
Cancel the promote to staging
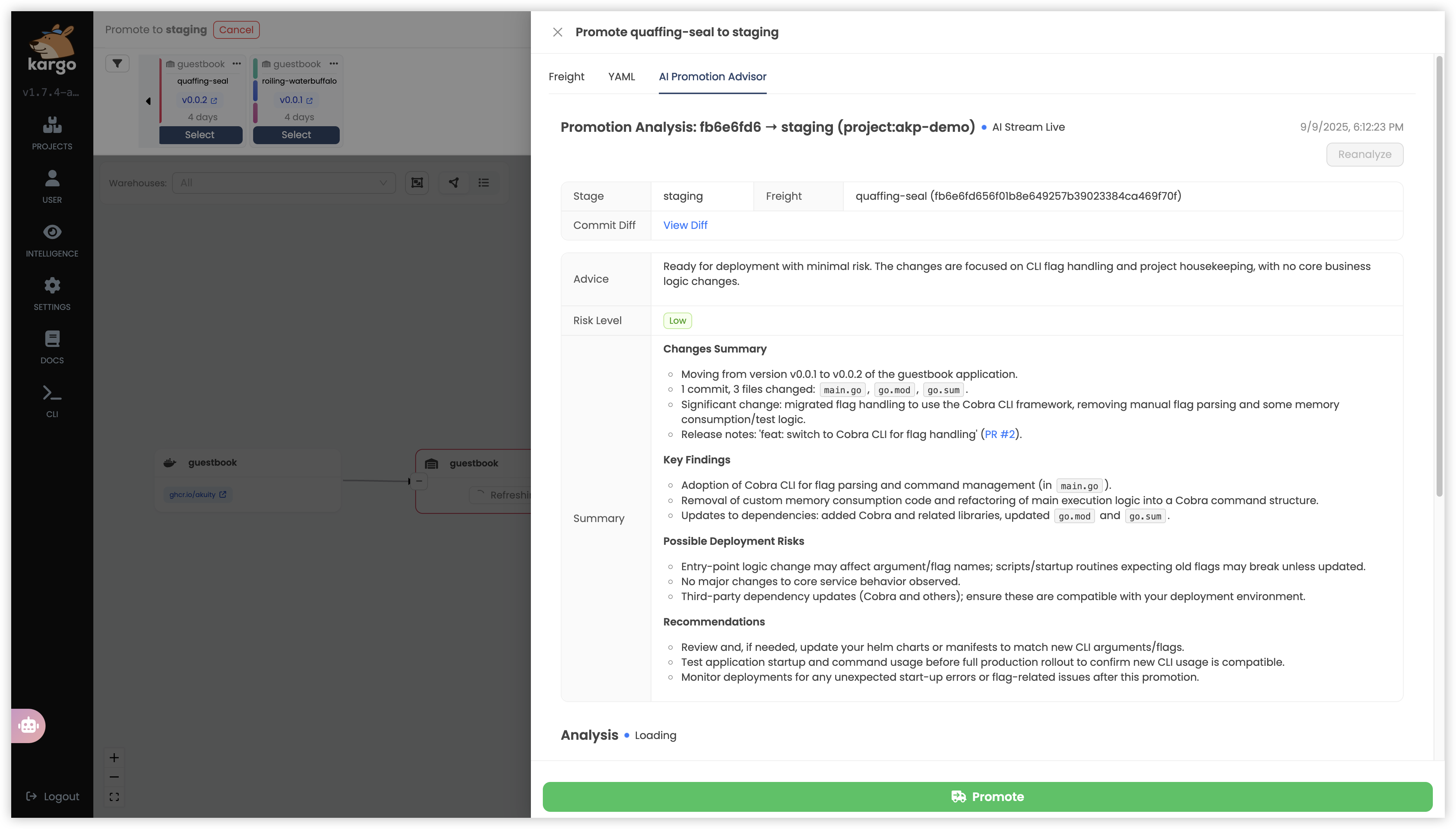point(236,30)
